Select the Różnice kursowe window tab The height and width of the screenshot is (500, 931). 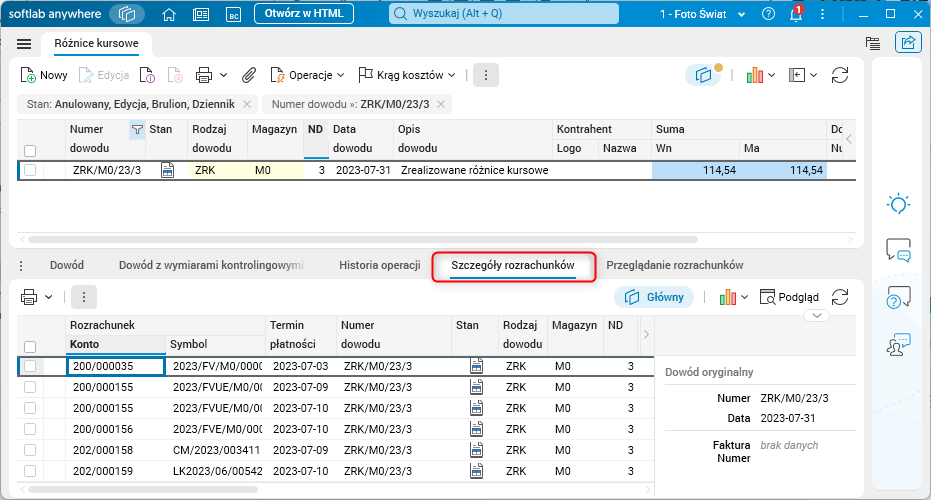point(96,43)
